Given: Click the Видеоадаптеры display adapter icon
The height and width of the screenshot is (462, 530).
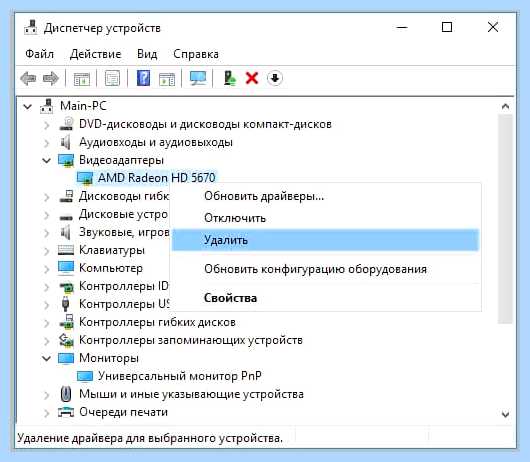Looking at the screenshot, I should point(66,160).
